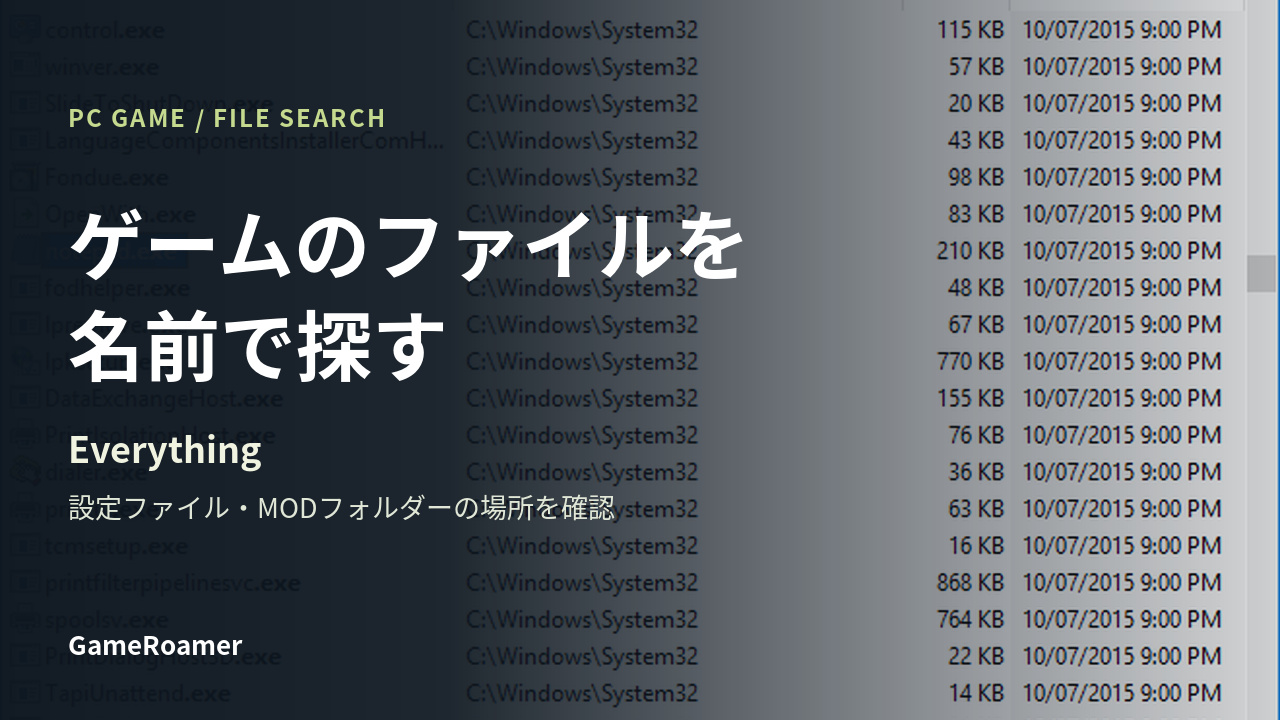1280x720 pixels.
Task: Click the 48 KB size value
Action: 976,288
